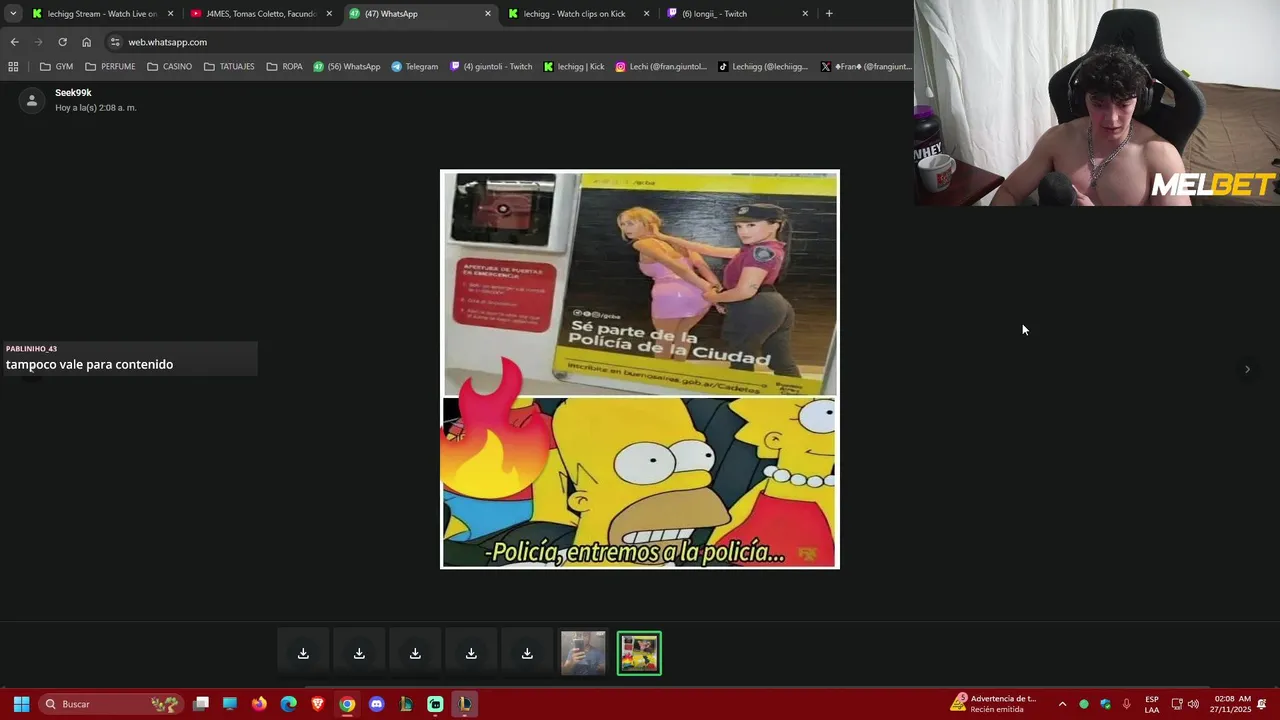Screen dimensions: 1280x720
Task: Reload the WhatsApp page
Action: point(62,42)
